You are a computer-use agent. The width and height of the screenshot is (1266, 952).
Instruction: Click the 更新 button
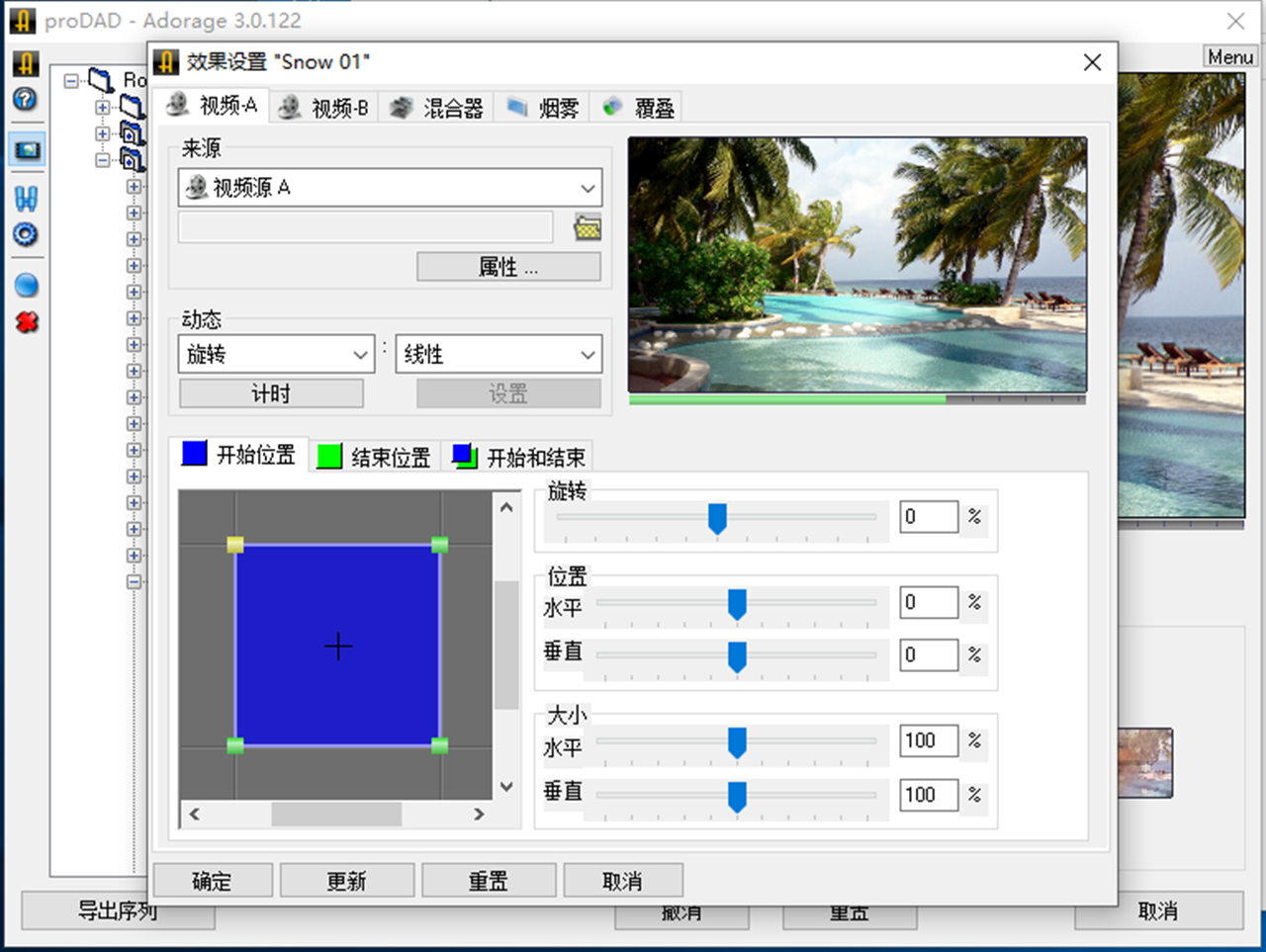346,880
